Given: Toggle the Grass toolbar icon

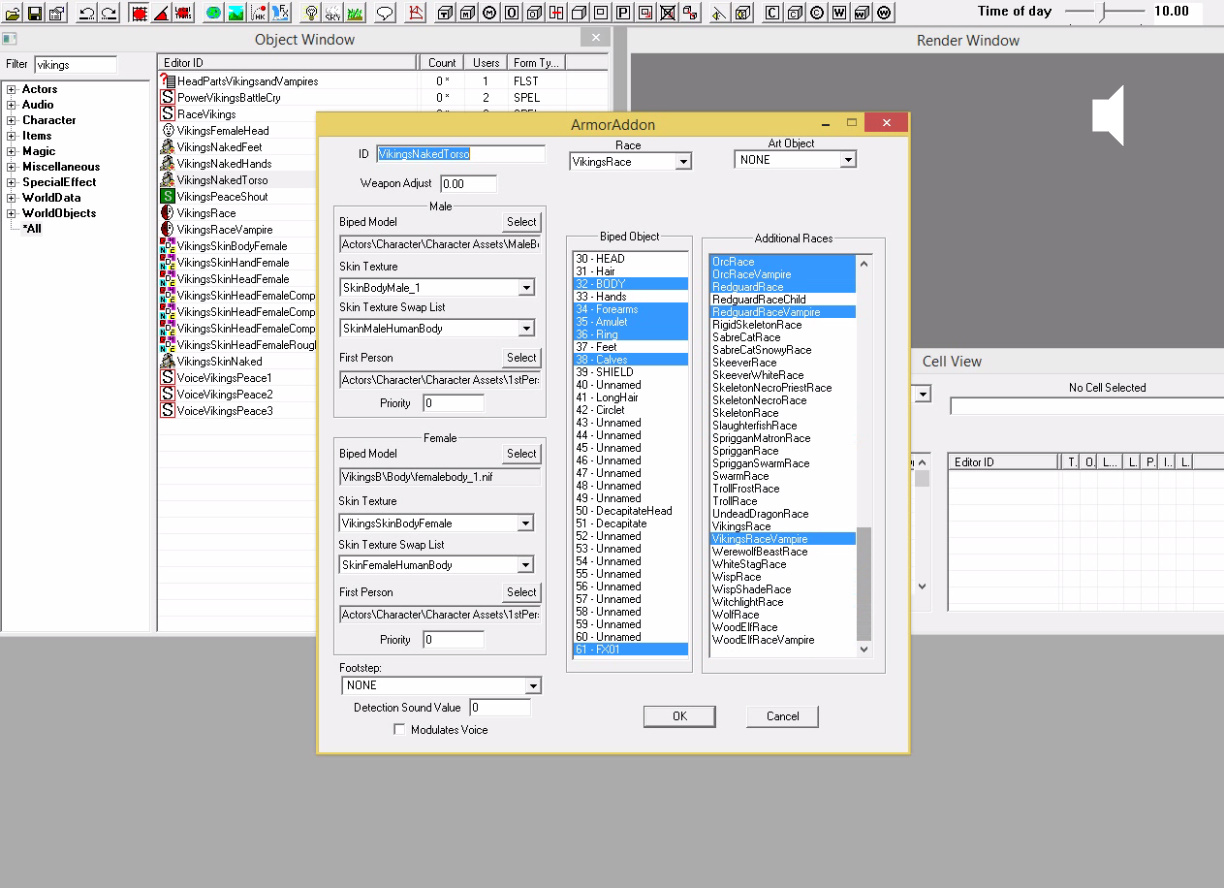Looking at the screenshot, I should coord(355,13).
